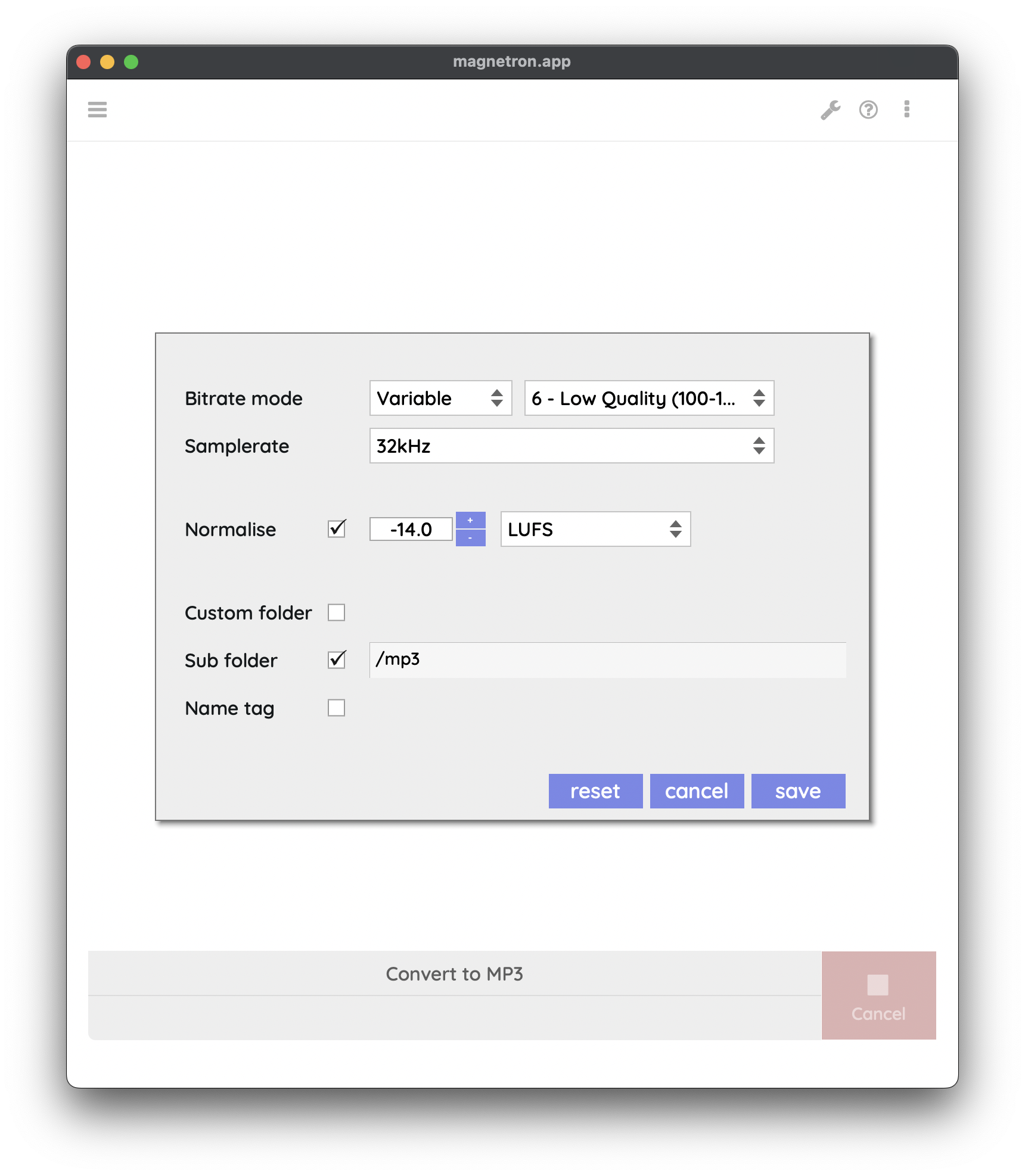The image size is (1025, 1176).
Task: Open settings with the wrench icon
Action: pyautogui.click(x=830, y=110)
